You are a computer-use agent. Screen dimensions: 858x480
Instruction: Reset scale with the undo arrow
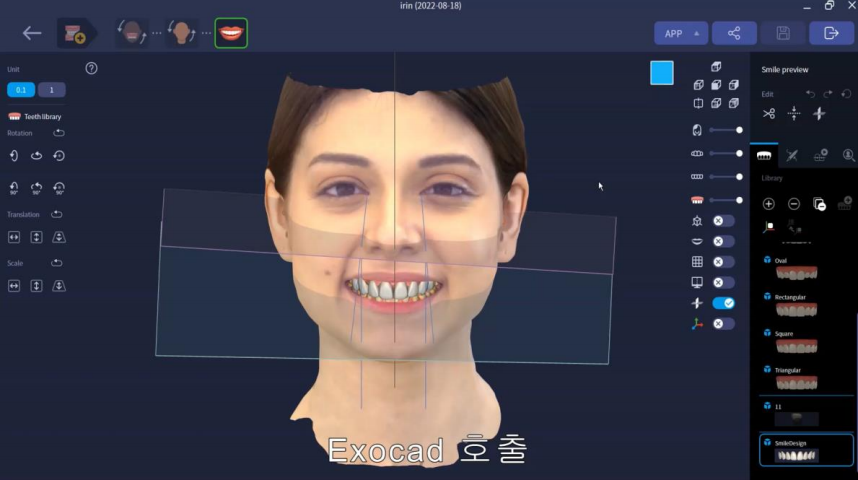click(x=56, y=263)
